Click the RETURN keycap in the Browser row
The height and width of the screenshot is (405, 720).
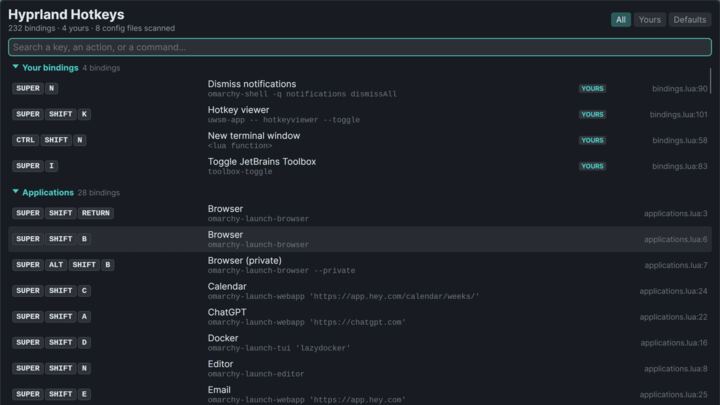96,213
